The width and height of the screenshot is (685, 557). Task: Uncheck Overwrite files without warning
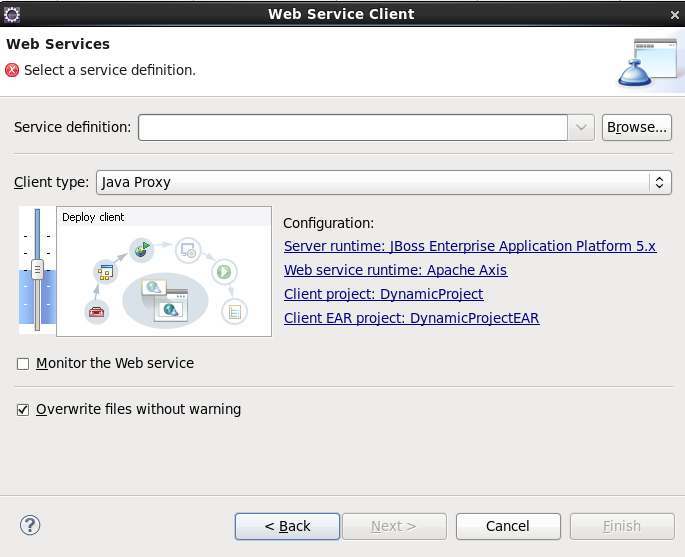[23, 409]
